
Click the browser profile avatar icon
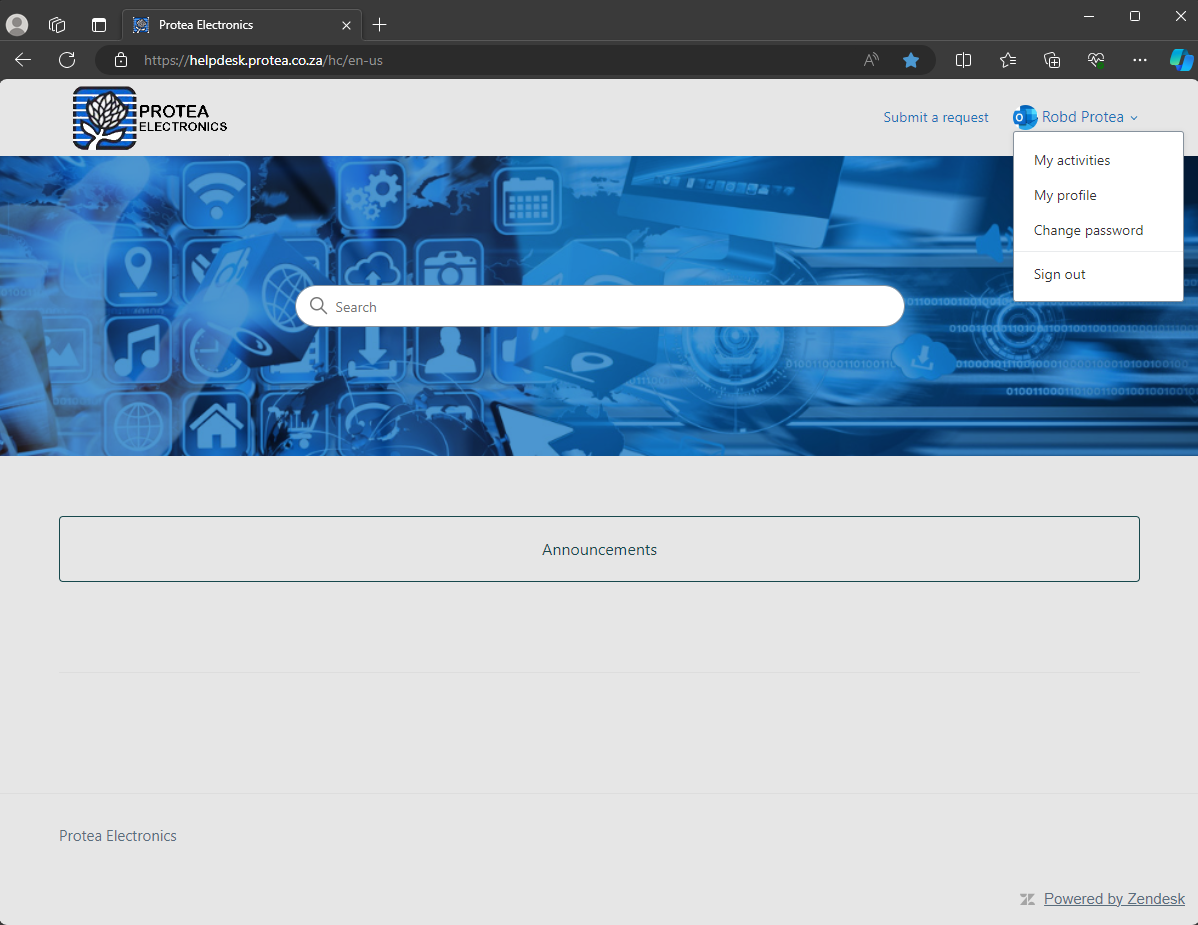17,24
